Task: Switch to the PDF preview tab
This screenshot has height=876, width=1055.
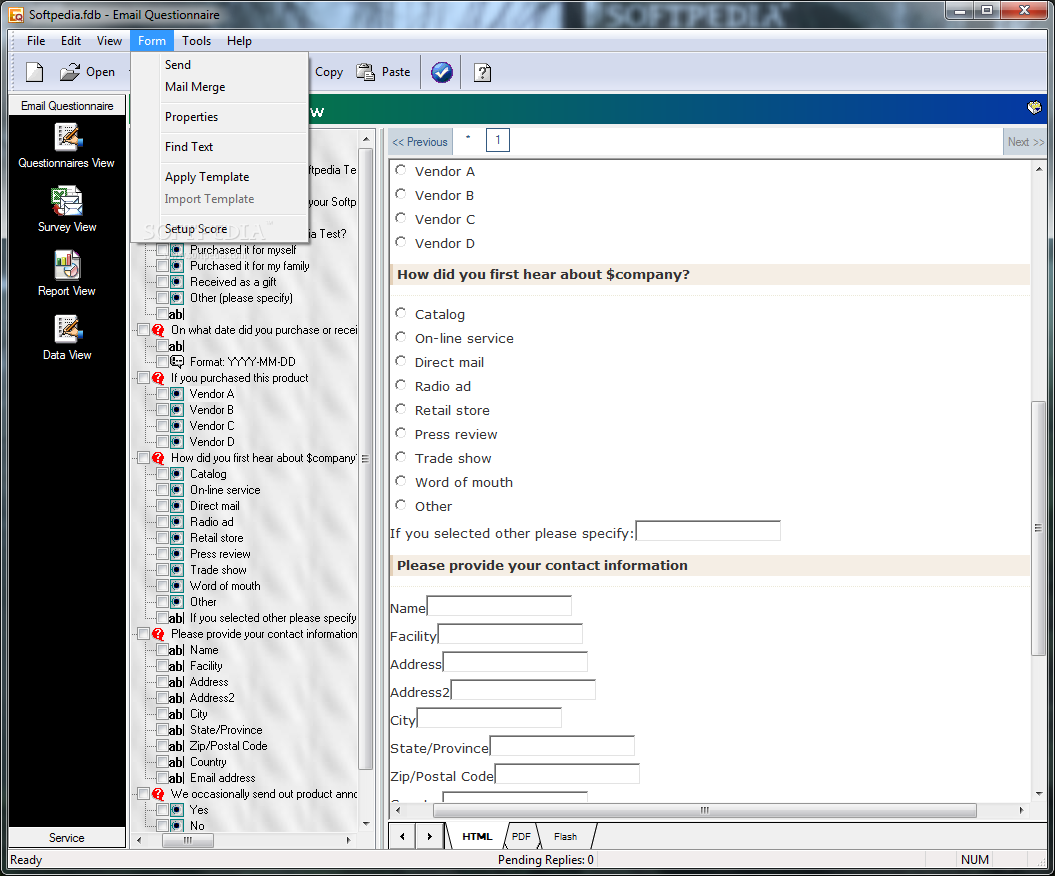Action: point(521,836)
